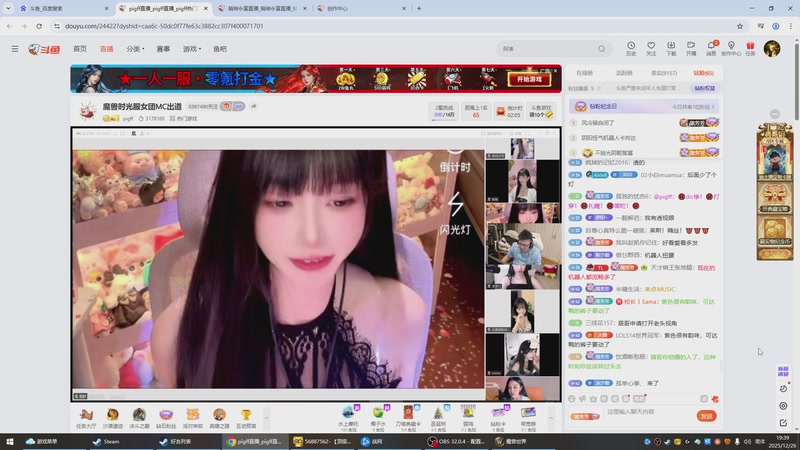This screenshot has height=450, width=800.
Task: Click the page vertical scrollbar
Action: [796, 82]
